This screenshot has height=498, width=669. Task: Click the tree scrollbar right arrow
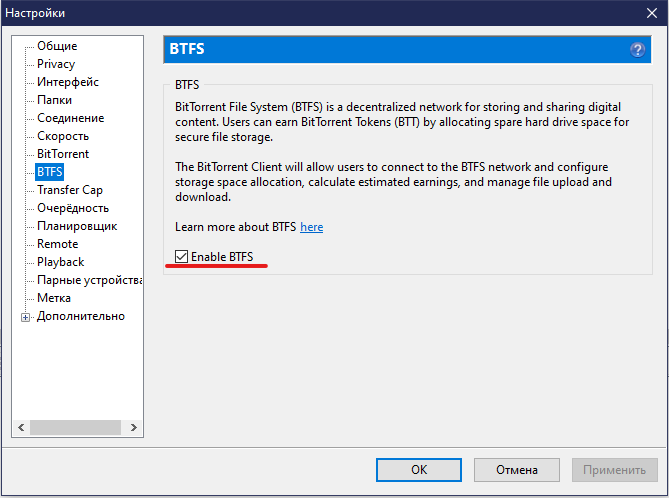click(134, 427)
